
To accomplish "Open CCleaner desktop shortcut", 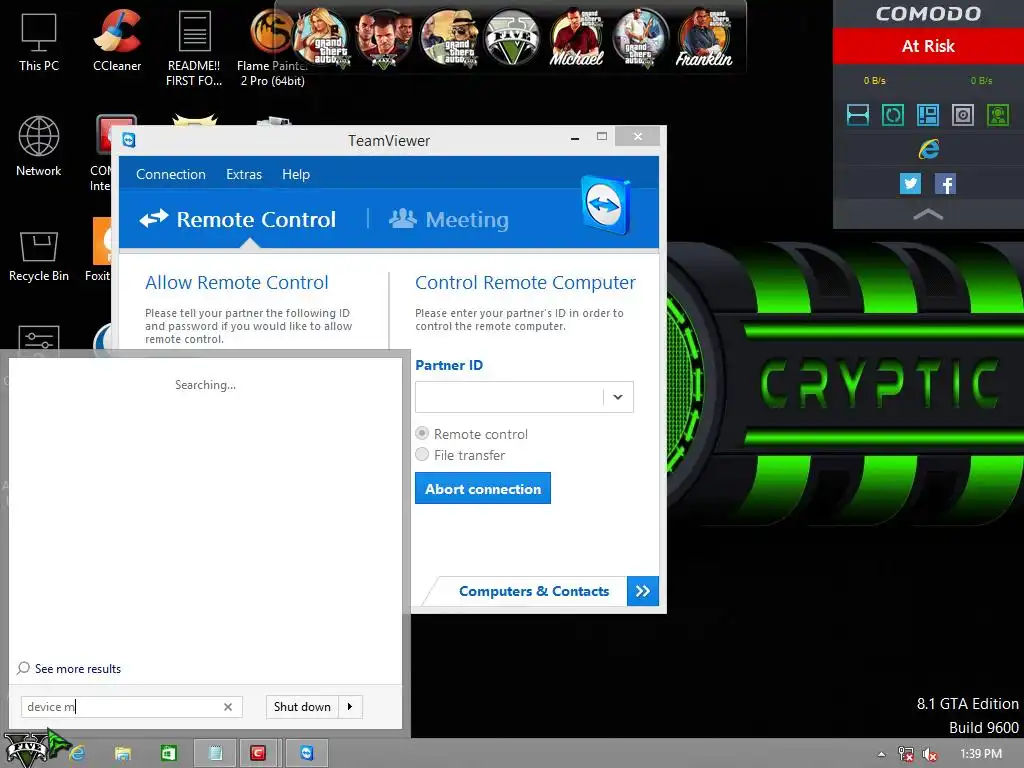I will [x=117, y=40].
